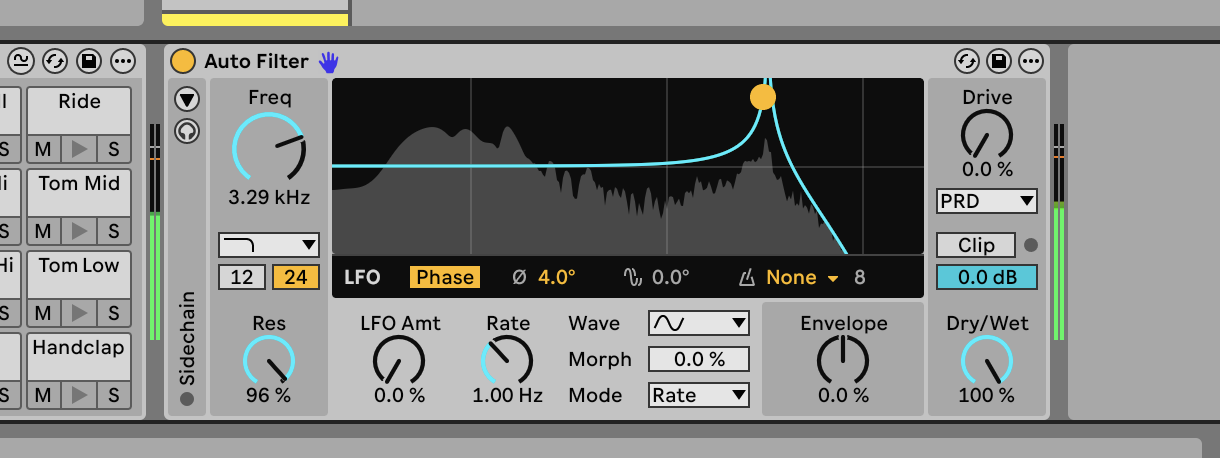Click the 4.0° phase value

point(557,277)
